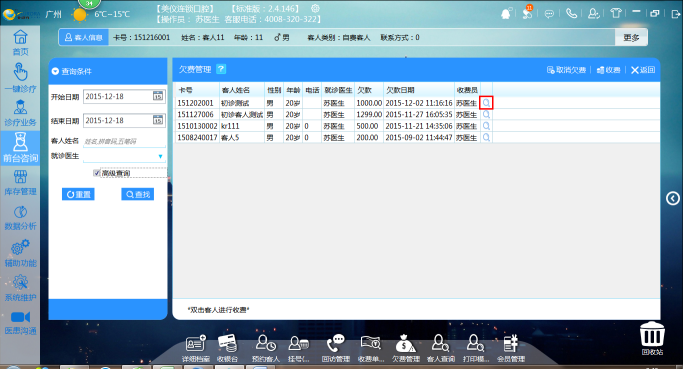Open 欠费管理 arrears dock icon
683x369 pixels.
(406, 348)
